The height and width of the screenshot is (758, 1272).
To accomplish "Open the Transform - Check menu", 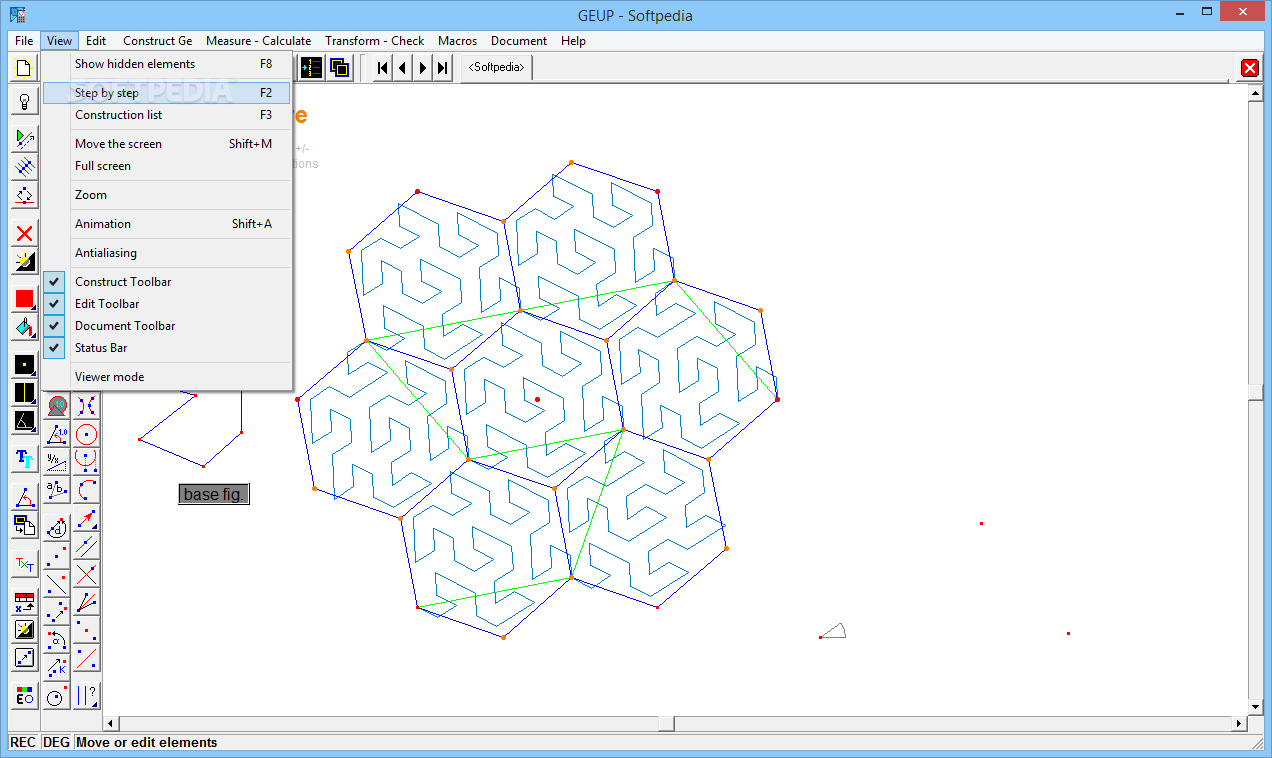I will click(x=375, y=41).
